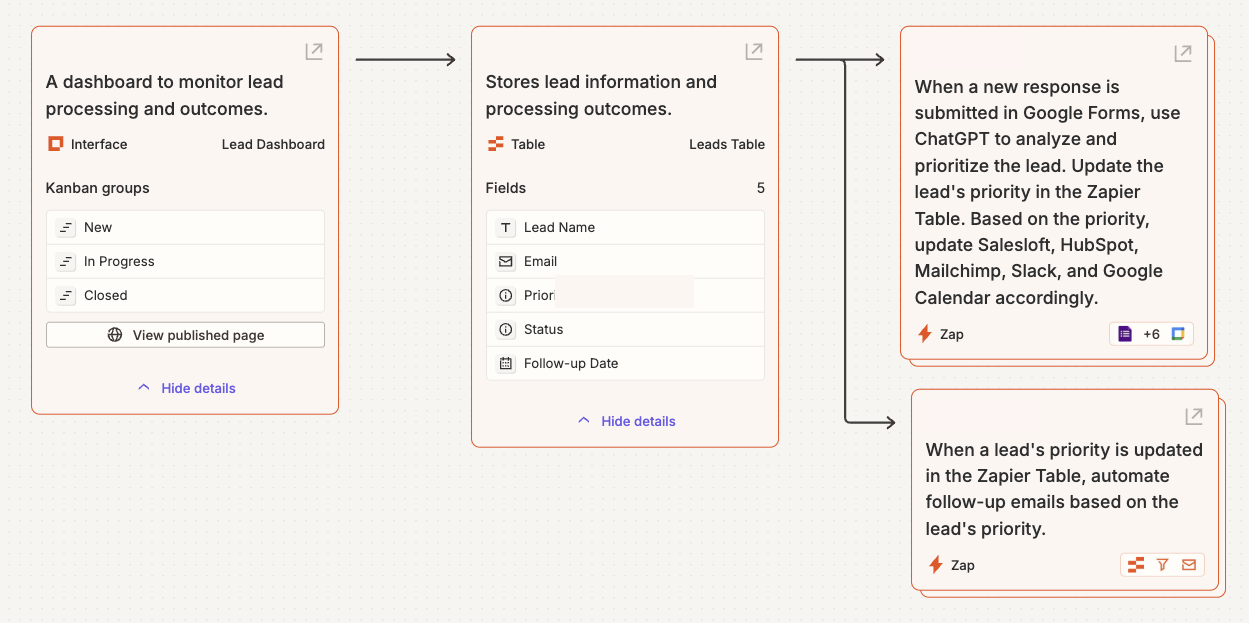This screenshot has width=1249, height=623.
Task: Click the orange Table icon beside Table label
Action: [x=495, y=144]
